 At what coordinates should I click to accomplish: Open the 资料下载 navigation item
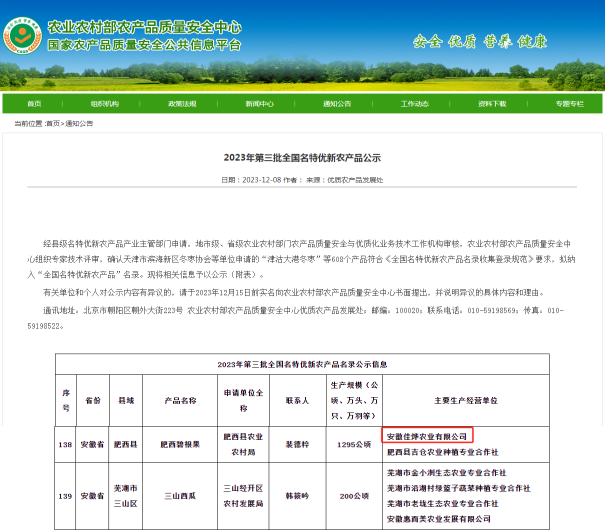point(492,104)
